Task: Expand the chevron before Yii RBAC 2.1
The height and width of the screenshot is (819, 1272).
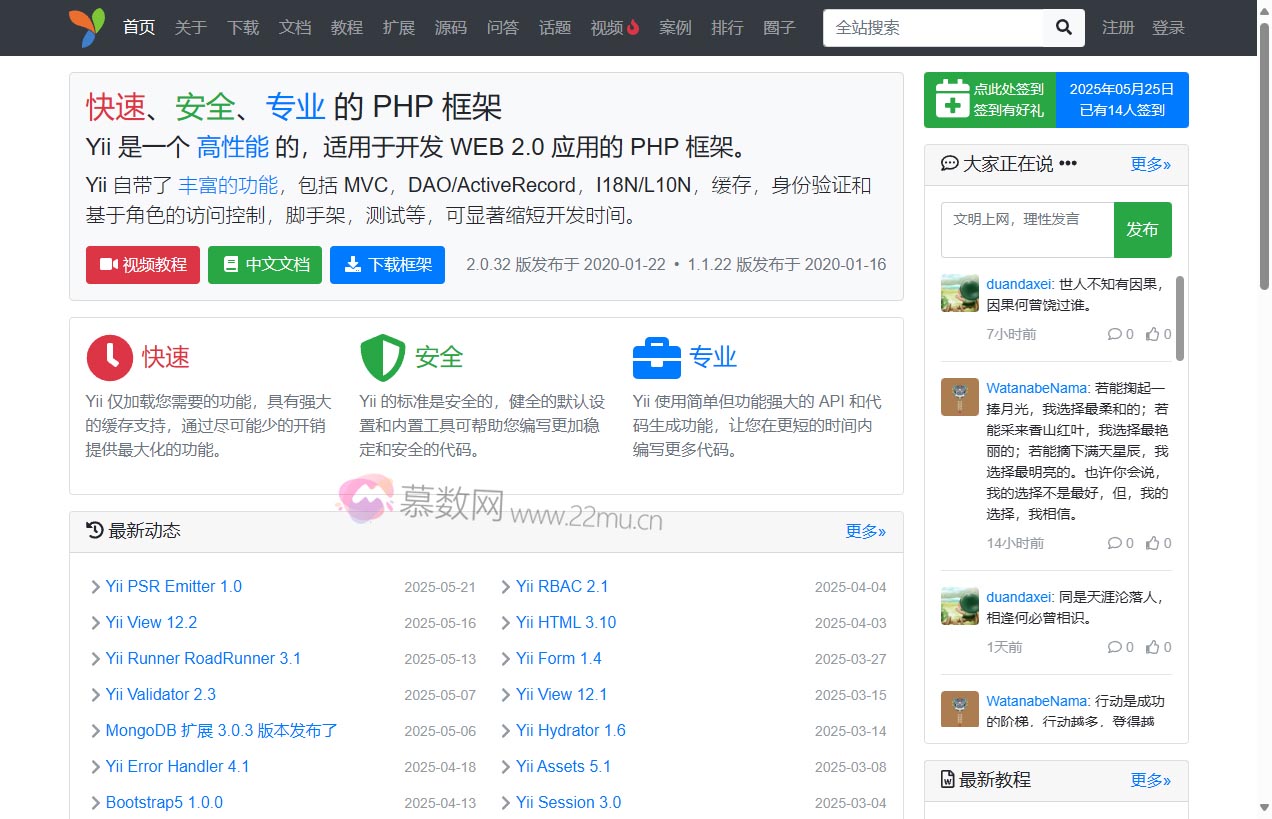Action: click(x=503, y=587)
